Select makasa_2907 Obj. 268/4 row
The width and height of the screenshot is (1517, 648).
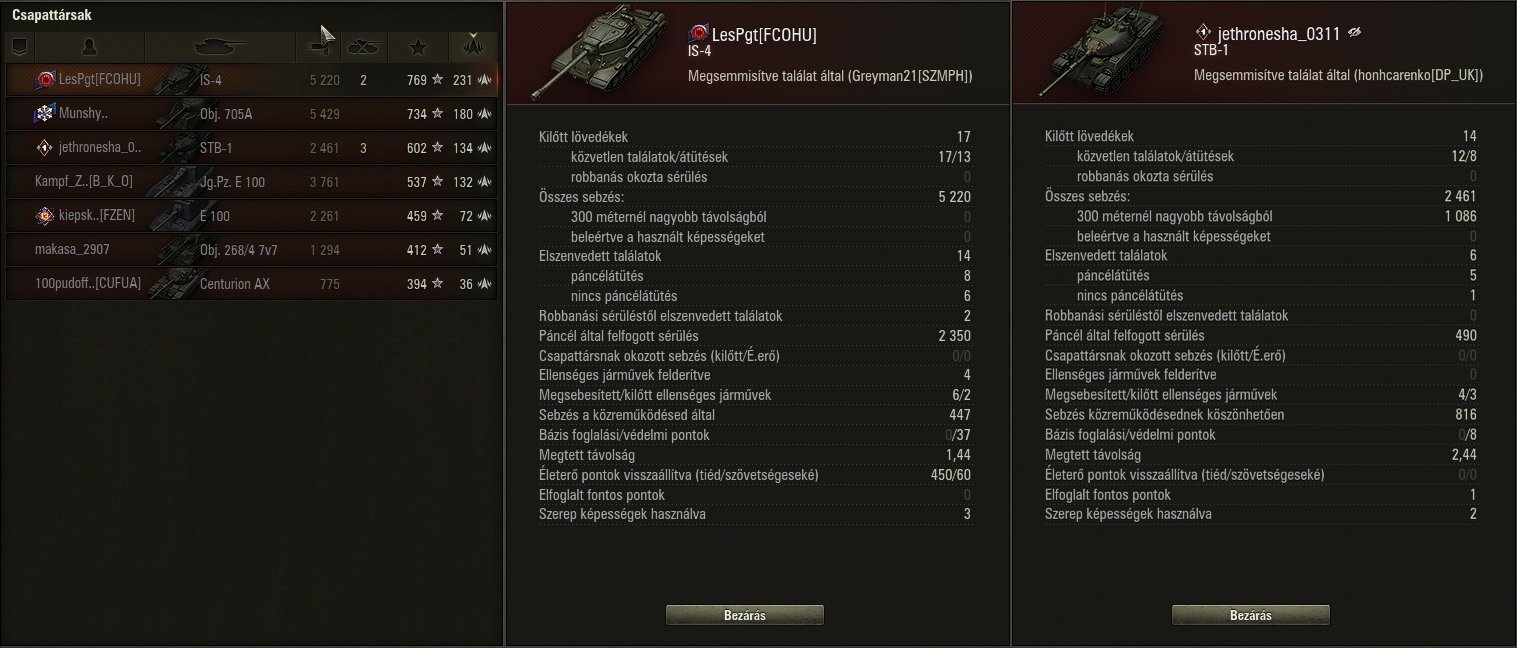(x=251, y=250)
